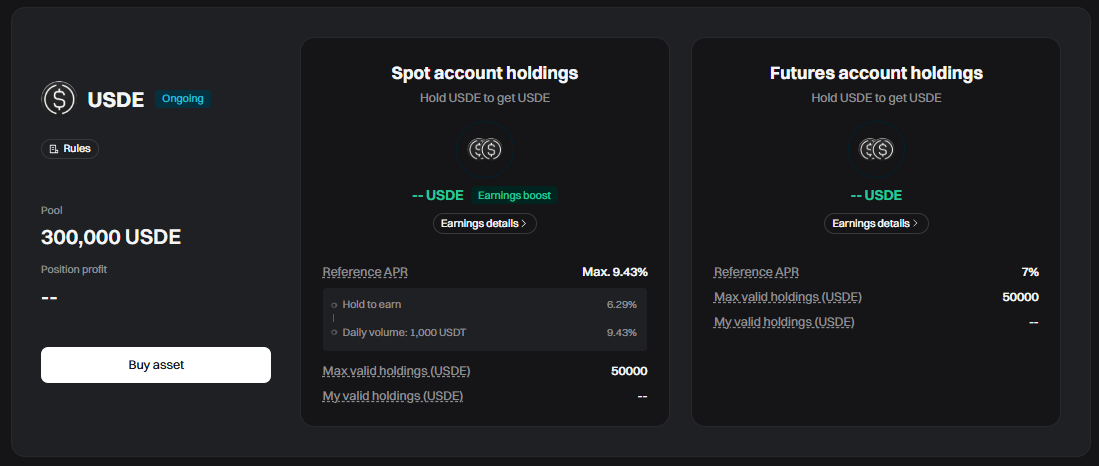Click the Spot account holdings coin icon
The image size is (1099, 466).
pos(485,150)
